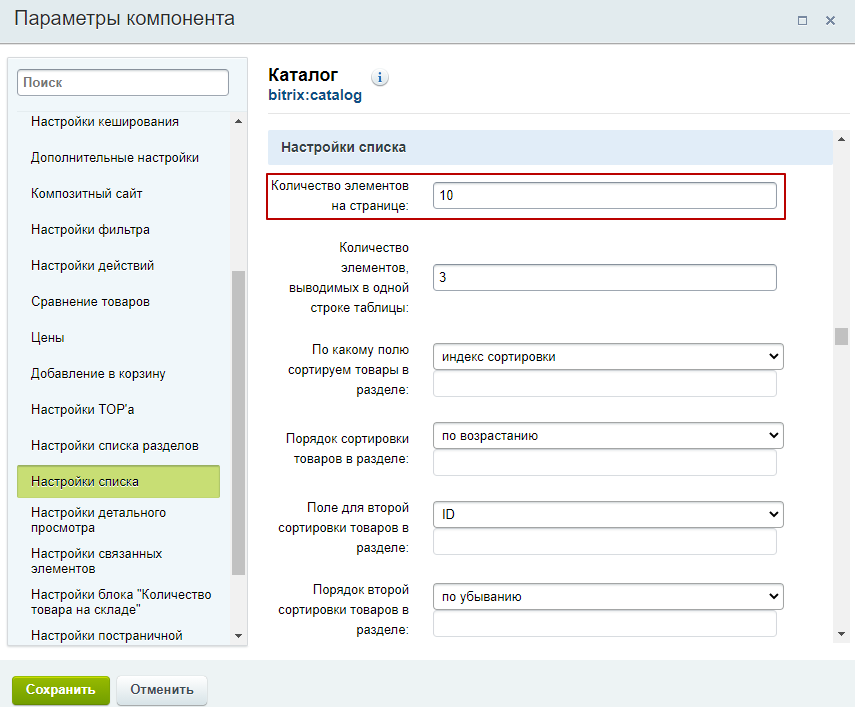This screenshot has height=707, width=855.
Task: Open the second sort field dropdown 'ID'
Action: tap(608, 515)
